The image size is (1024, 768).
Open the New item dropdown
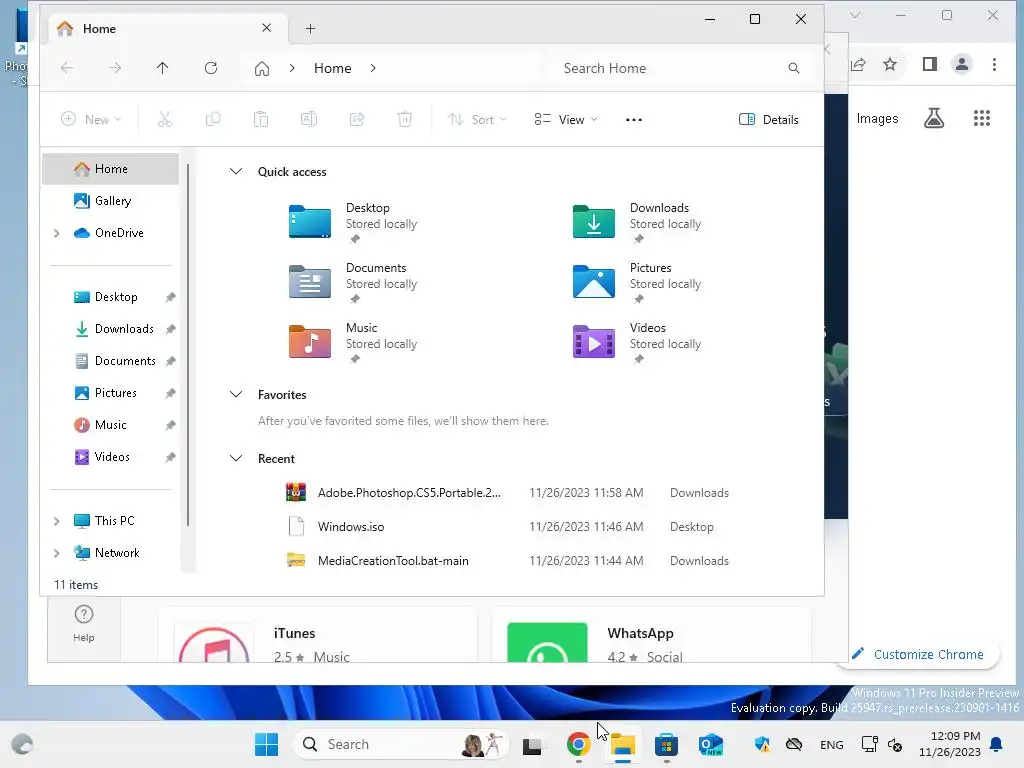pos(91,120)
